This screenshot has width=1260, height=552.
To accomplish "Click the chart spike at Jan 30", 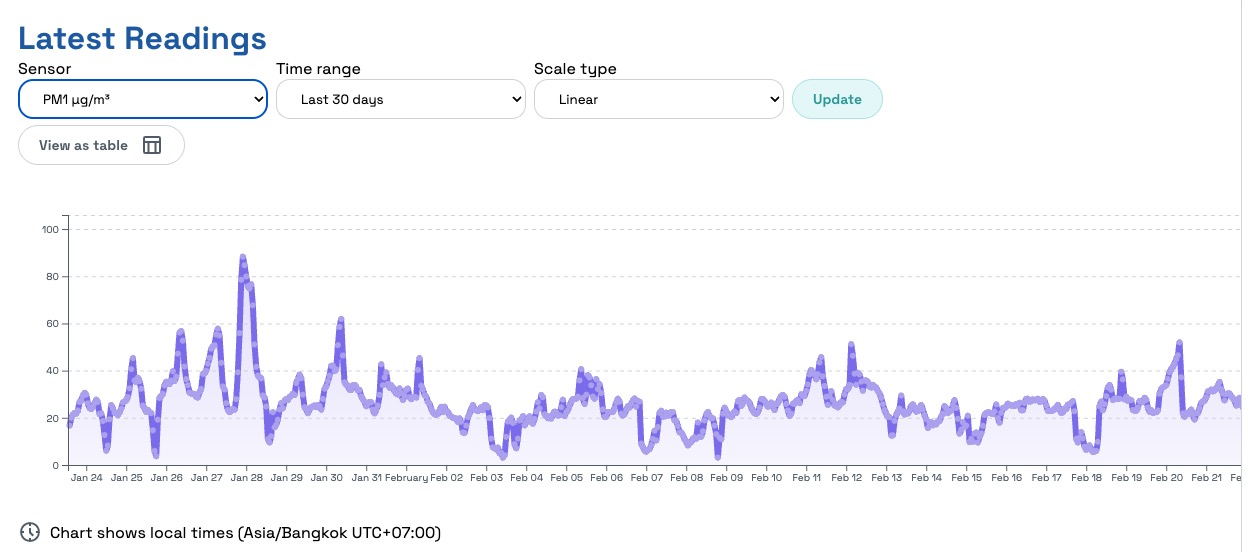I will [x=341, y=320].
